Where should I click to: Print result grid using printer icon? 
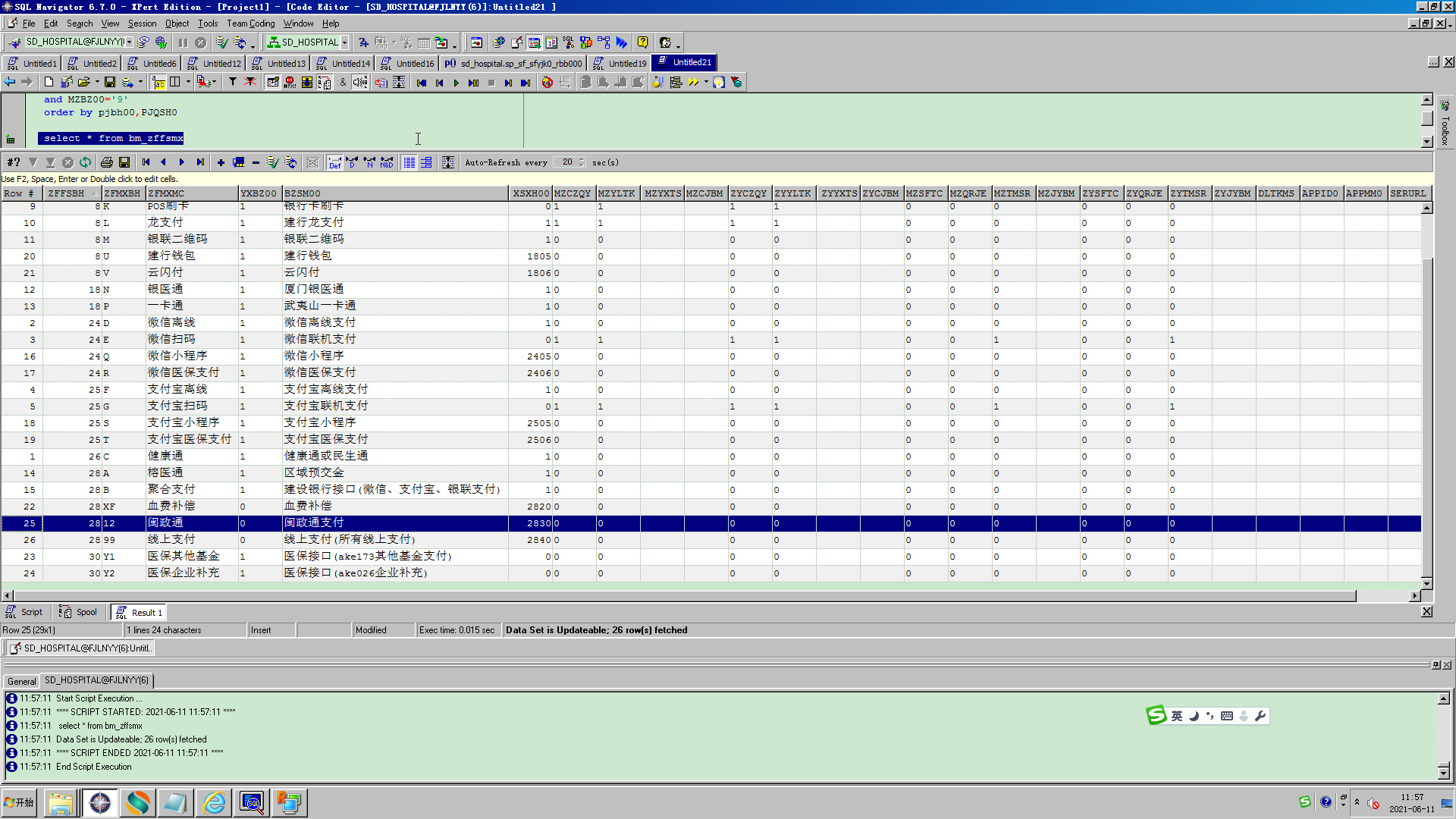pyautogui.click(x=107, y=162)
